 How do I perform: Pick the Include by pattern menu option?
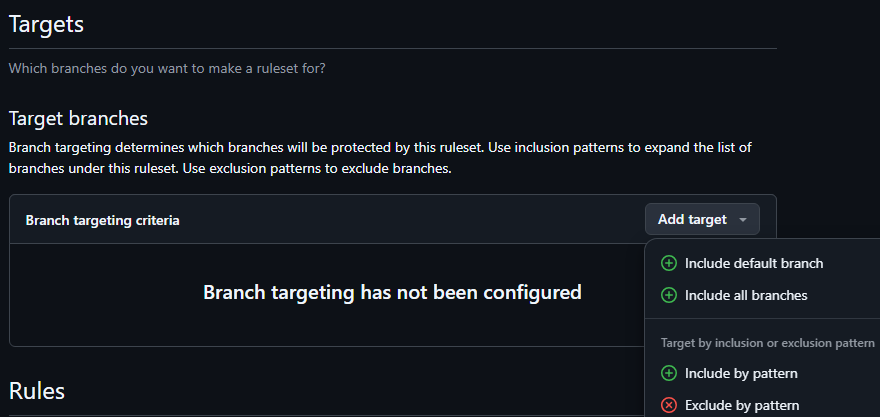coord(764,373)
